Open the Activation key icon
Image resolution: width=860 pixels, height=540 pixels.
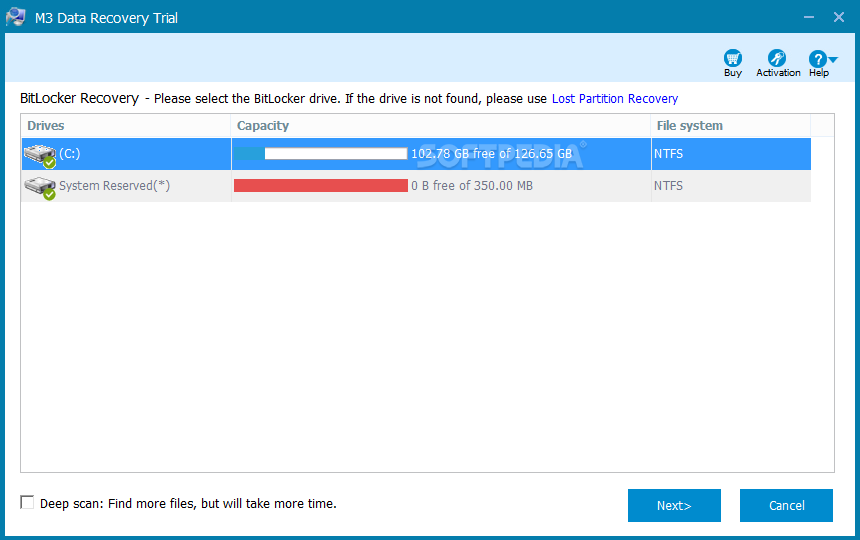click(777, 58)
